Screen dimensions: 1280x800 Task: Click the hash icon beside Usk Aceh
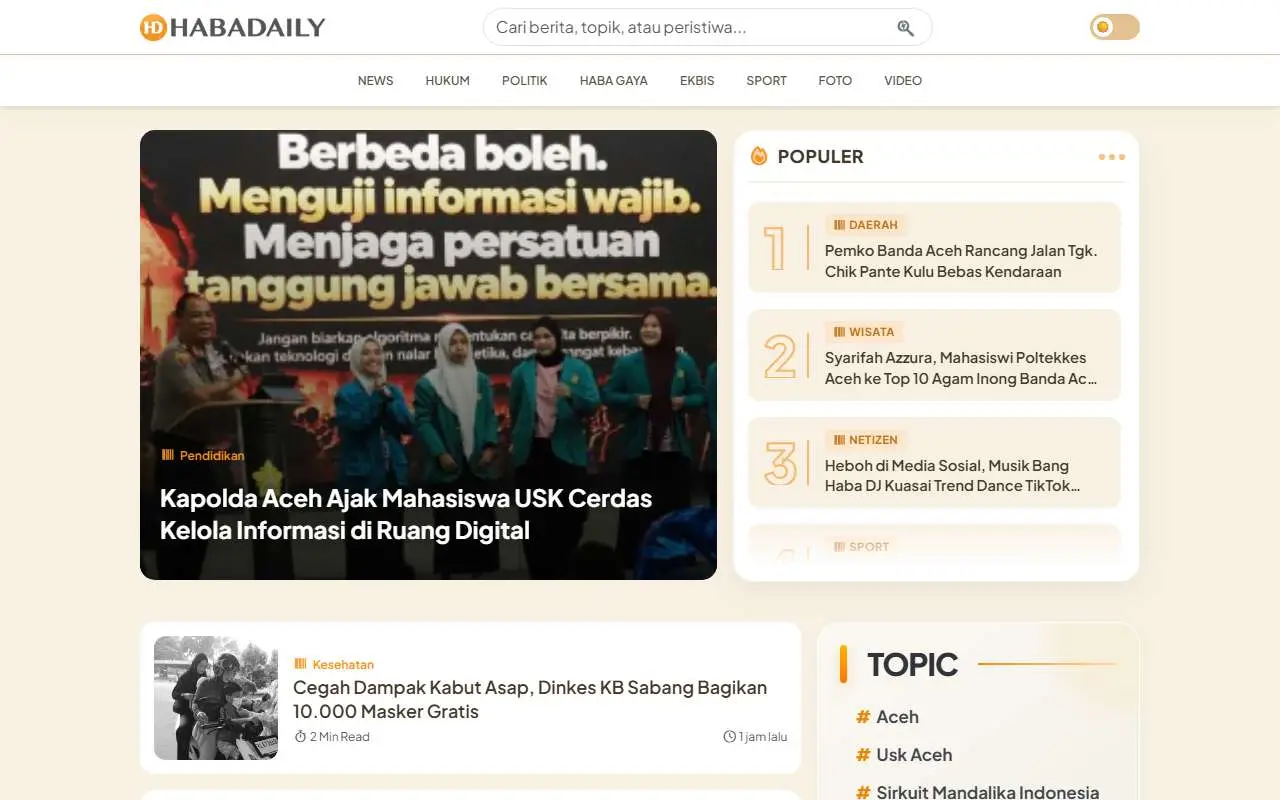point(863,755)
